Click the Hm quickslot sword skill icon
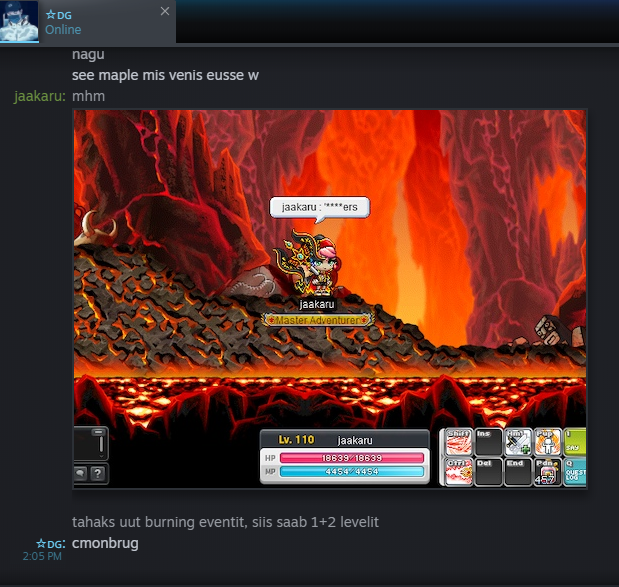619x587 pixels. [518, 442]
